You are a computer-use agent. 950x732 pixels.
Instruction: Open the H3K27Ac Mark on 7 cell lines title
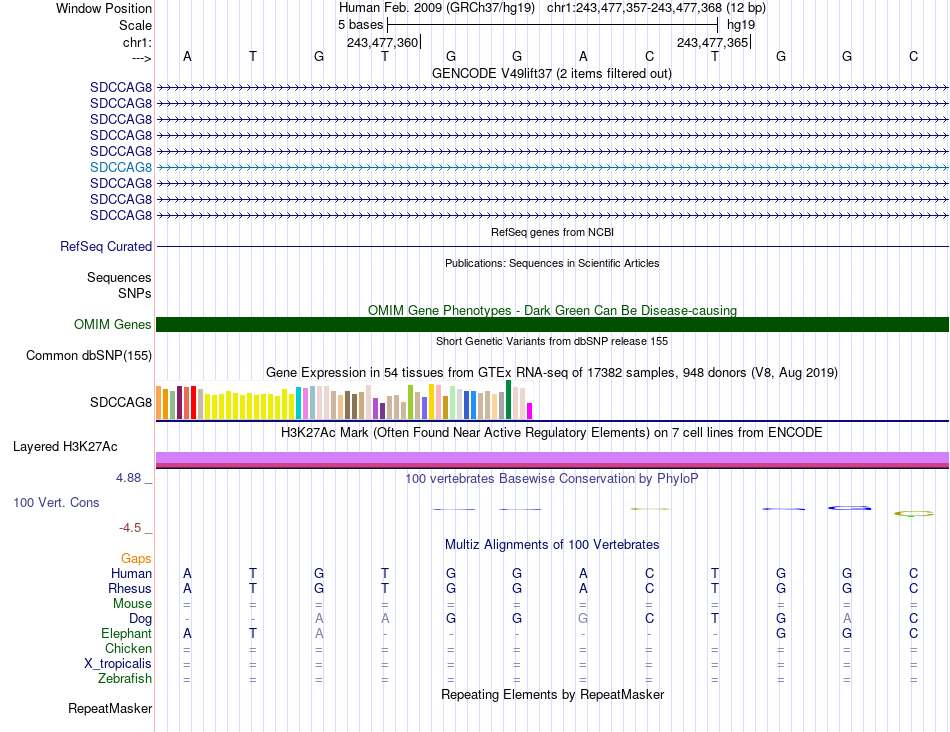[552, 433]
